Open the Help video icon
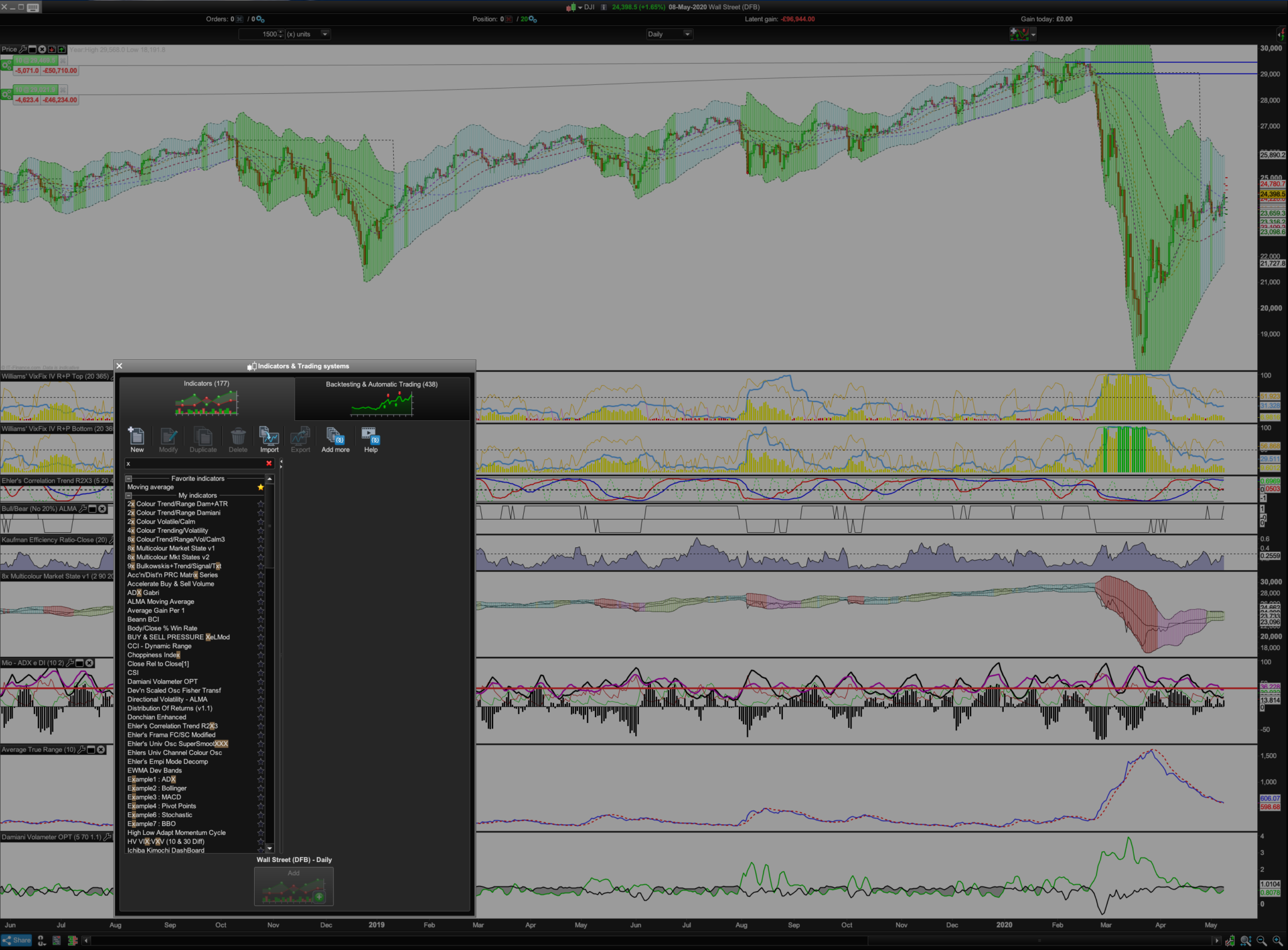The image size is (1288, 950). [x=370, y=437]
